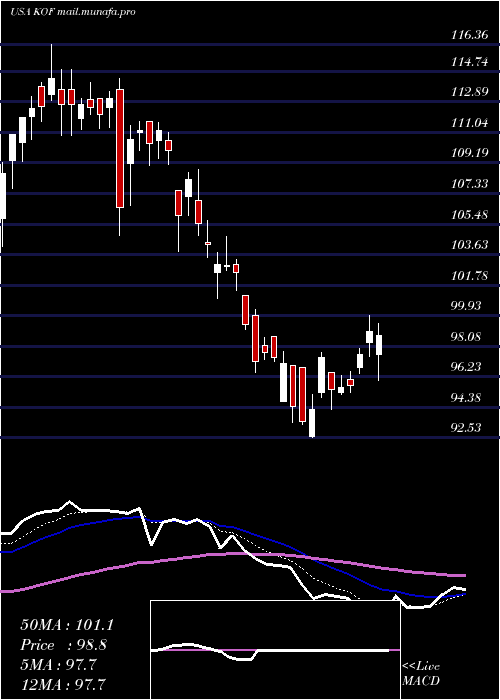500x700 pixels.
Task: Select the 111.04 price level label
Action: 469,123
